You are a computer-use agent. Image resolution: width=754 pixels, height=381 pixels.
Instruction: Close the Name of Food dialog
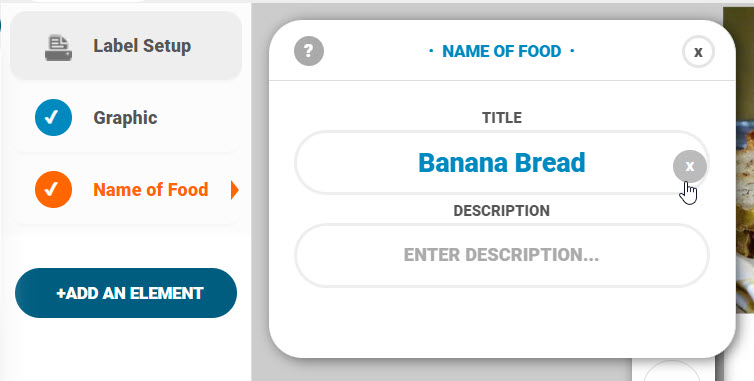[698, 51]
